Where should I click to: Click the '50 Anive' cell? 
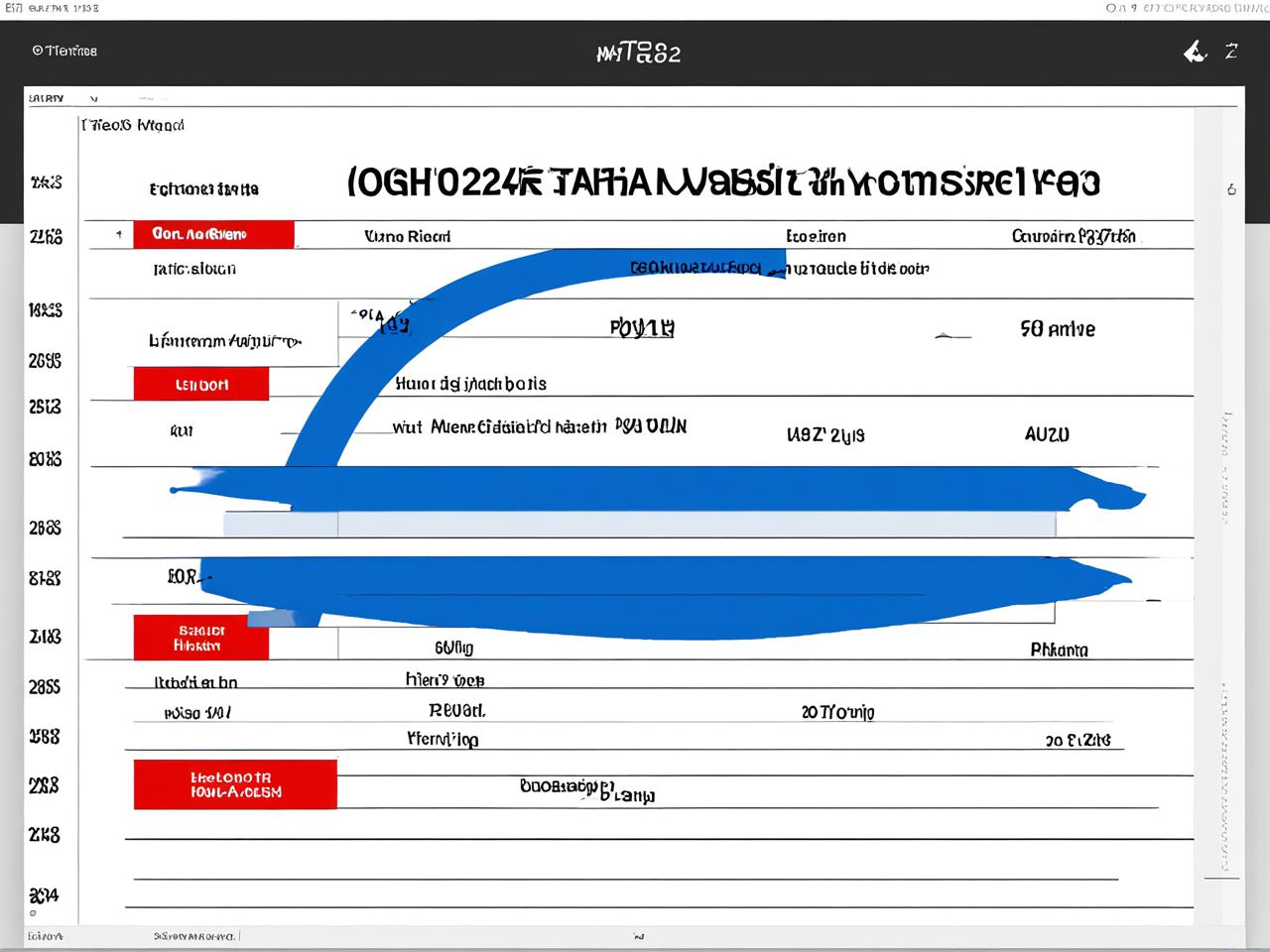[1058, 329]
